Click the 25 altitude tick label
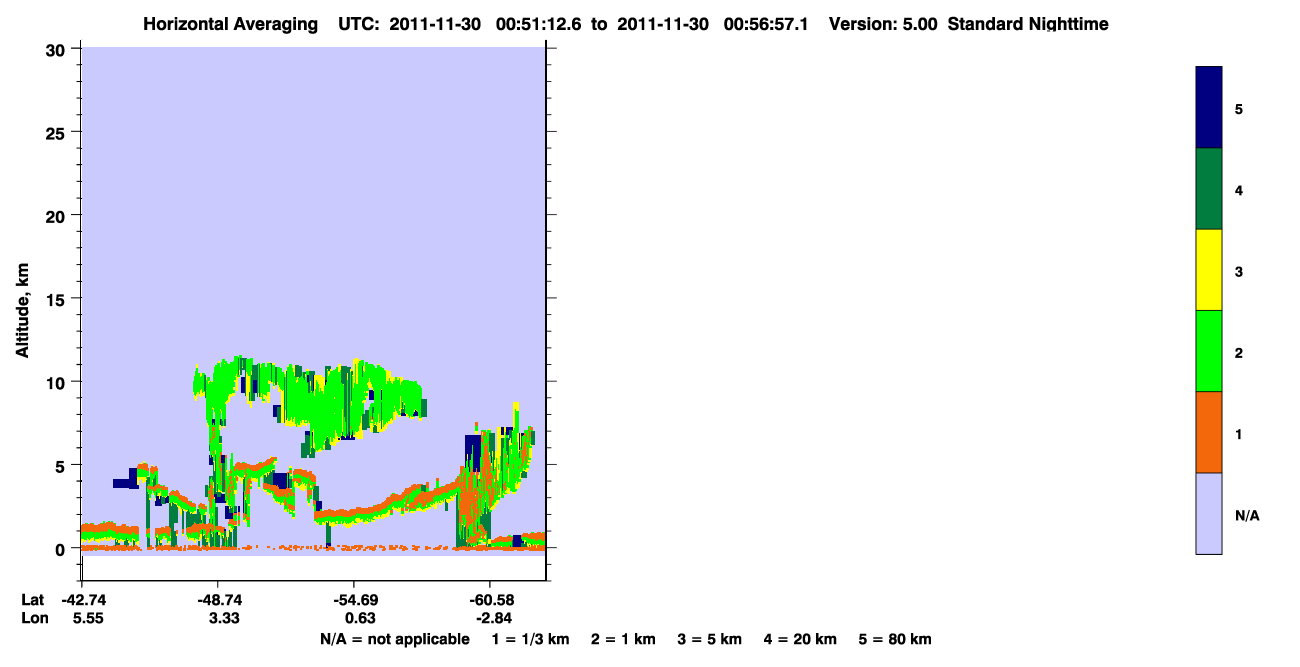The height and width of the screenshot is (667, 1300). click(x=57, y=132)
